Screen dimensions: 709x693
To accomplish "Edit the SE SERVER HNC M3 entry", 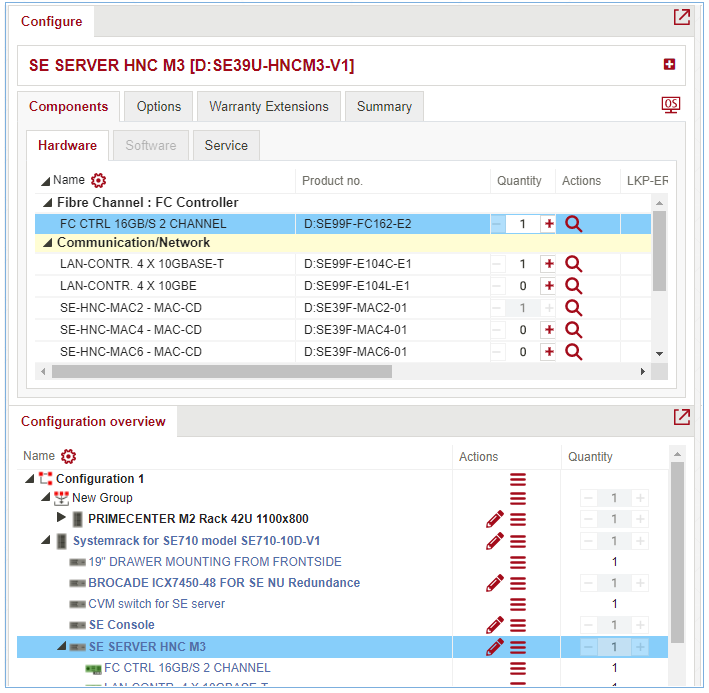I will point(494,647).
